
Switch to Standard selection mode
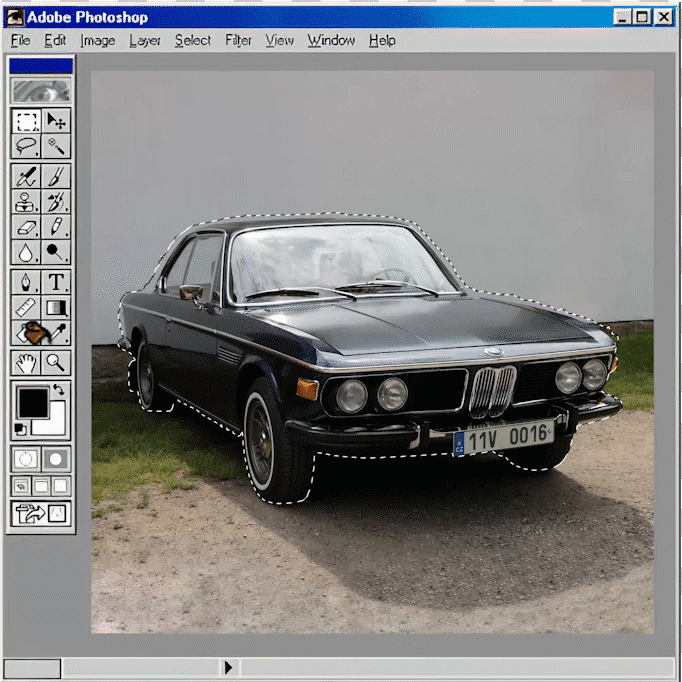(x=27, y=459)
